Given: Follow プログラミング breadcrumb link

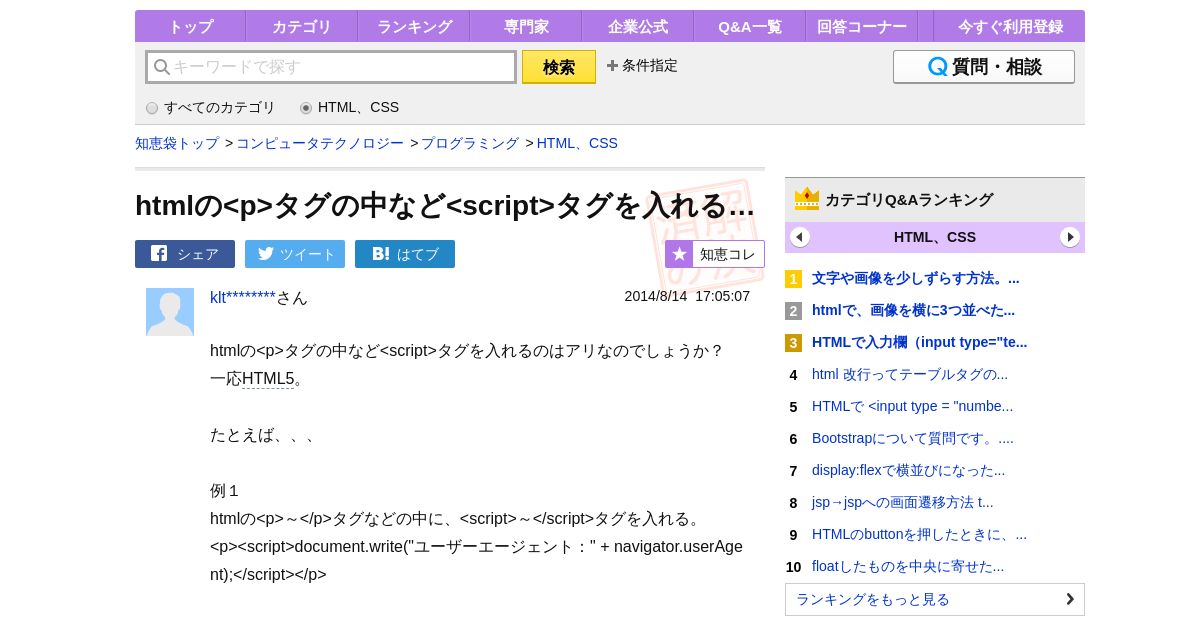Looking at the screenshot, I should [x=470, y=143].
